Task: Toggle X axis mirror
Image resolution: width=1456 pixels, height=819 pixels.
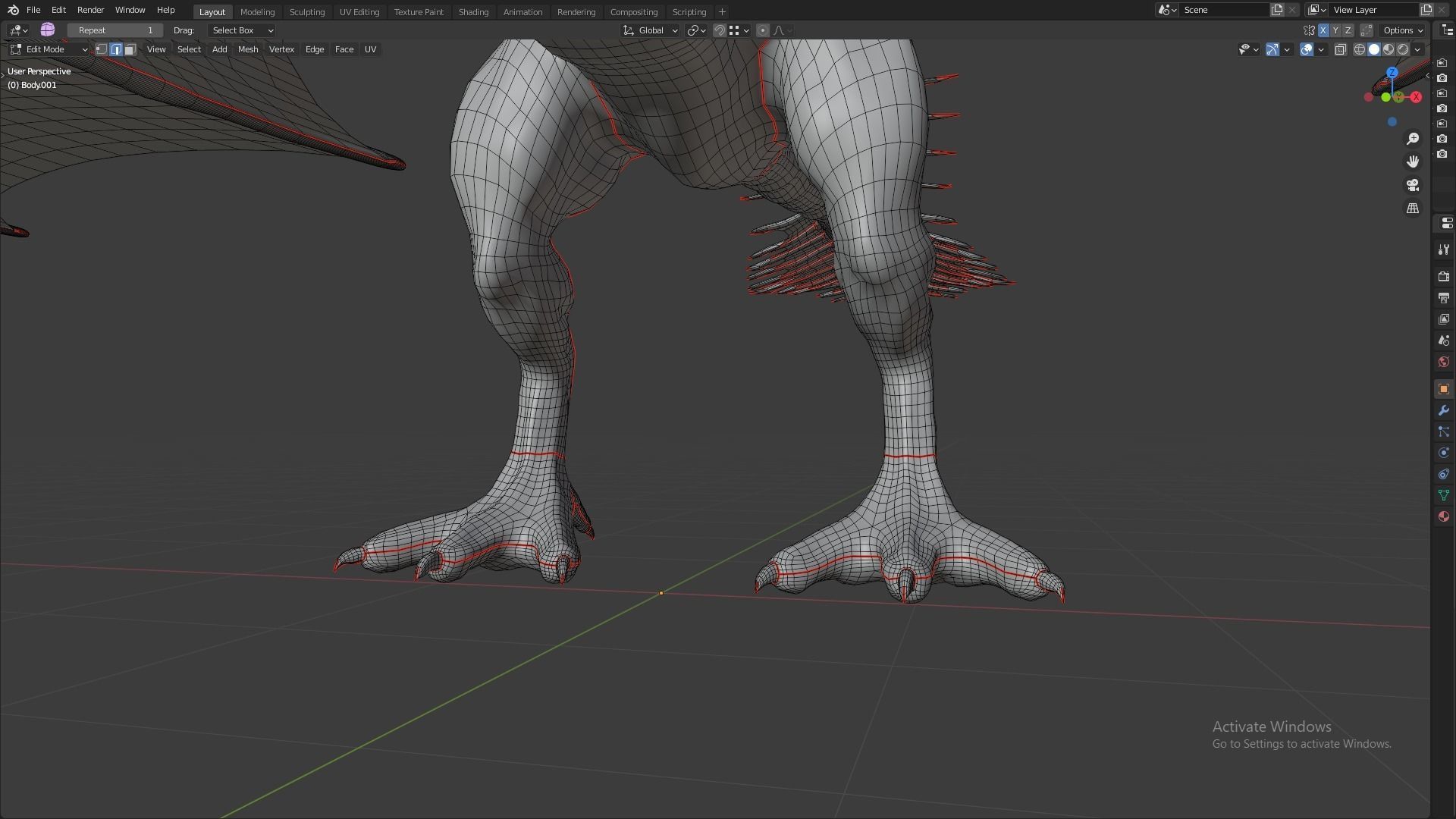Action: click(1323, 30)
